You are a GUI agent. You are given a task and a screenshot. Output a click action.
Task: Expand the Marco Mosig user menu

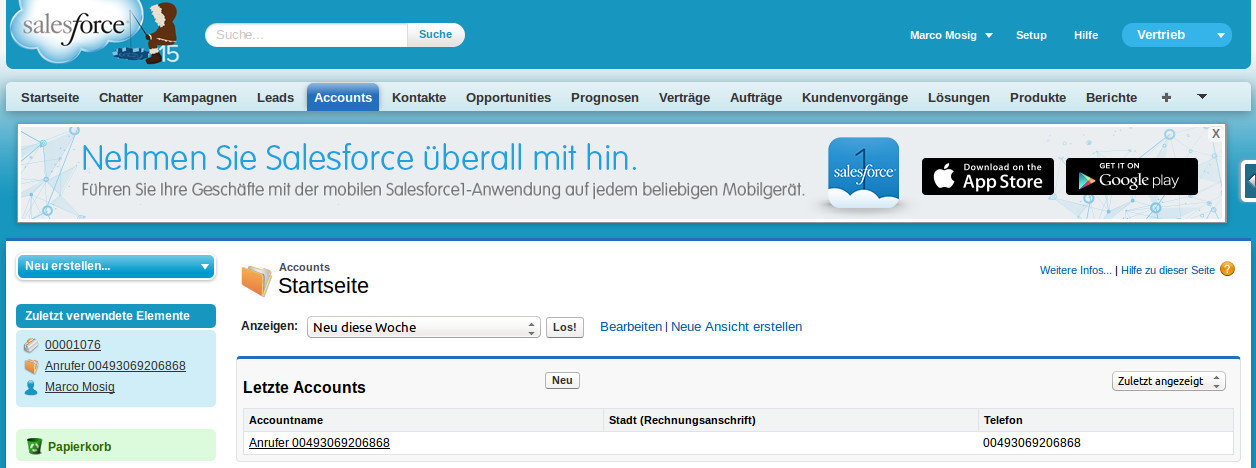[951, 35]
